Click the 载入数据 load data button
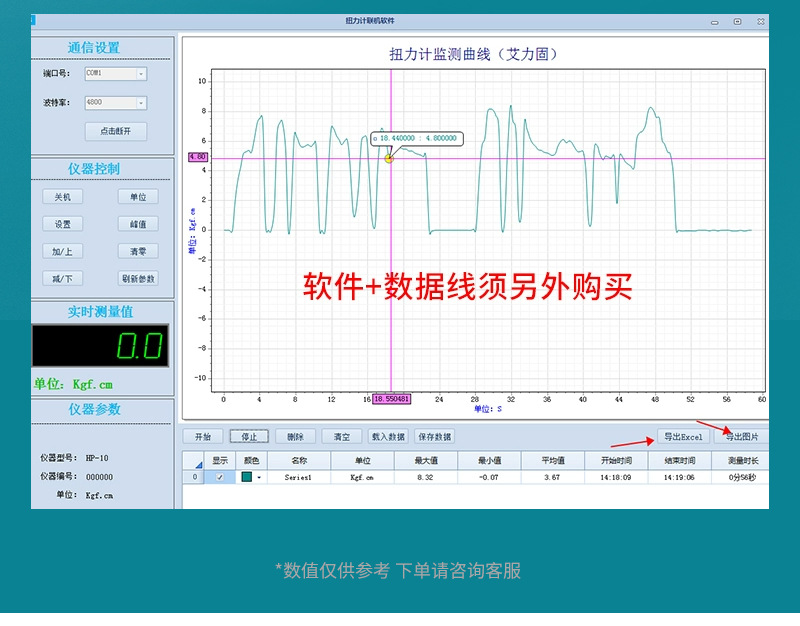The height and width of the screenshot is (626, 800). (x=388, y=437)
